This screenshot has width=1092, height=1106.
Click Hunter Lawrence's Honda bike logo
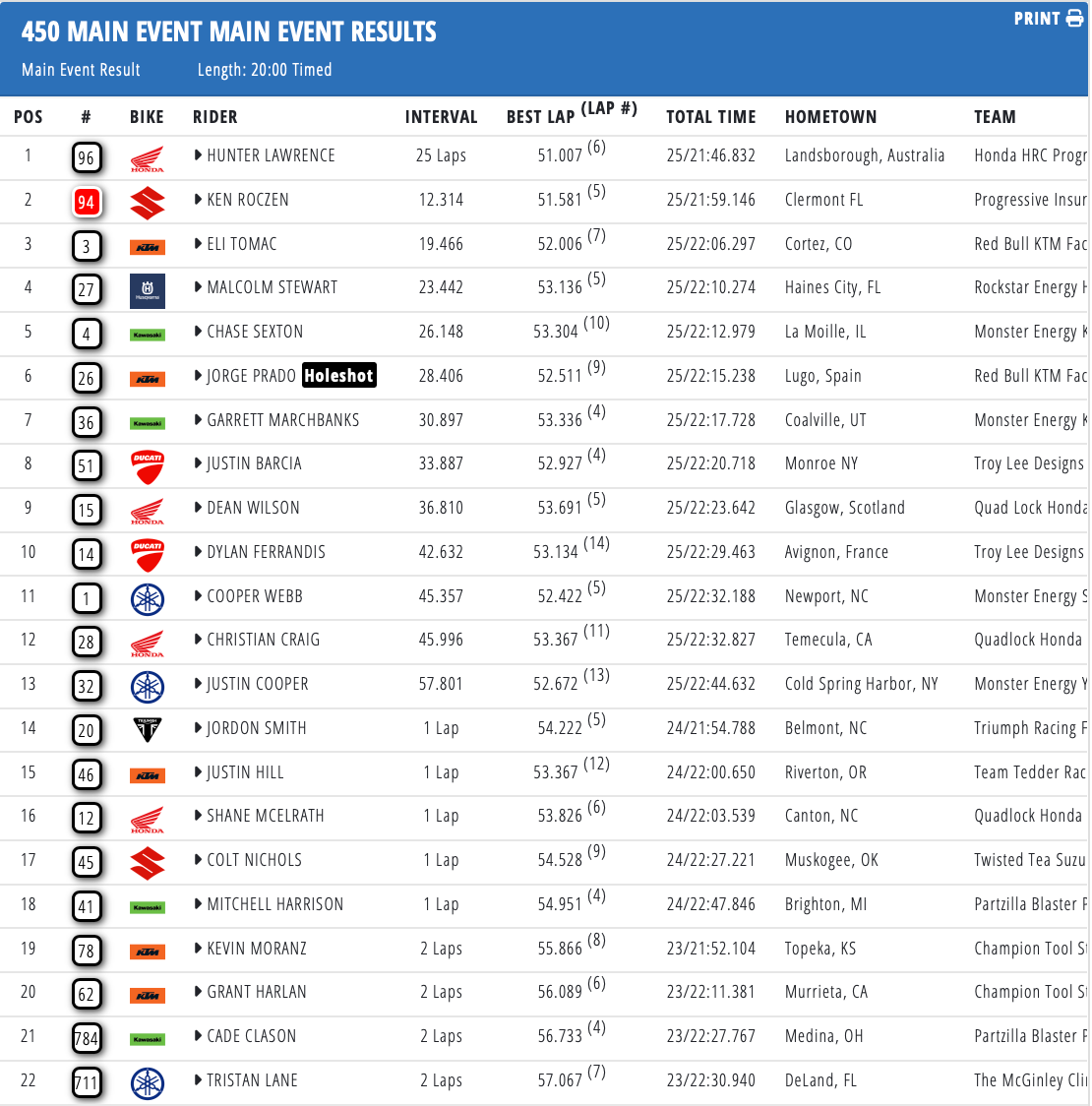[x=148, y=158]
